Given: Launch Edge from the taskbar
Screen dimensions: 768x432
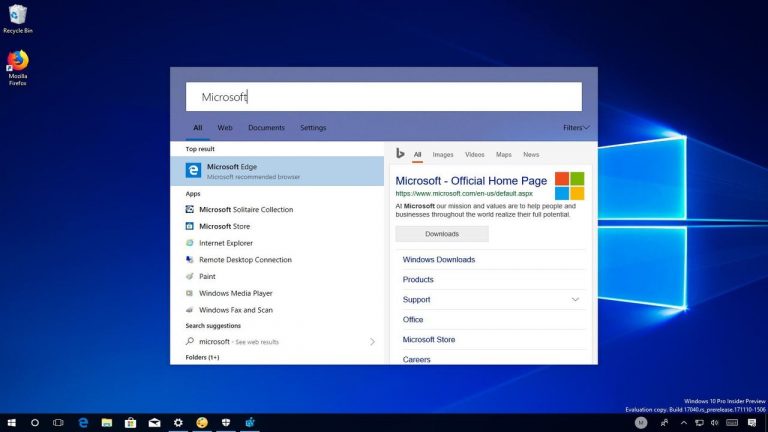Looking at the screenshot, I should (x=83, y=422).
